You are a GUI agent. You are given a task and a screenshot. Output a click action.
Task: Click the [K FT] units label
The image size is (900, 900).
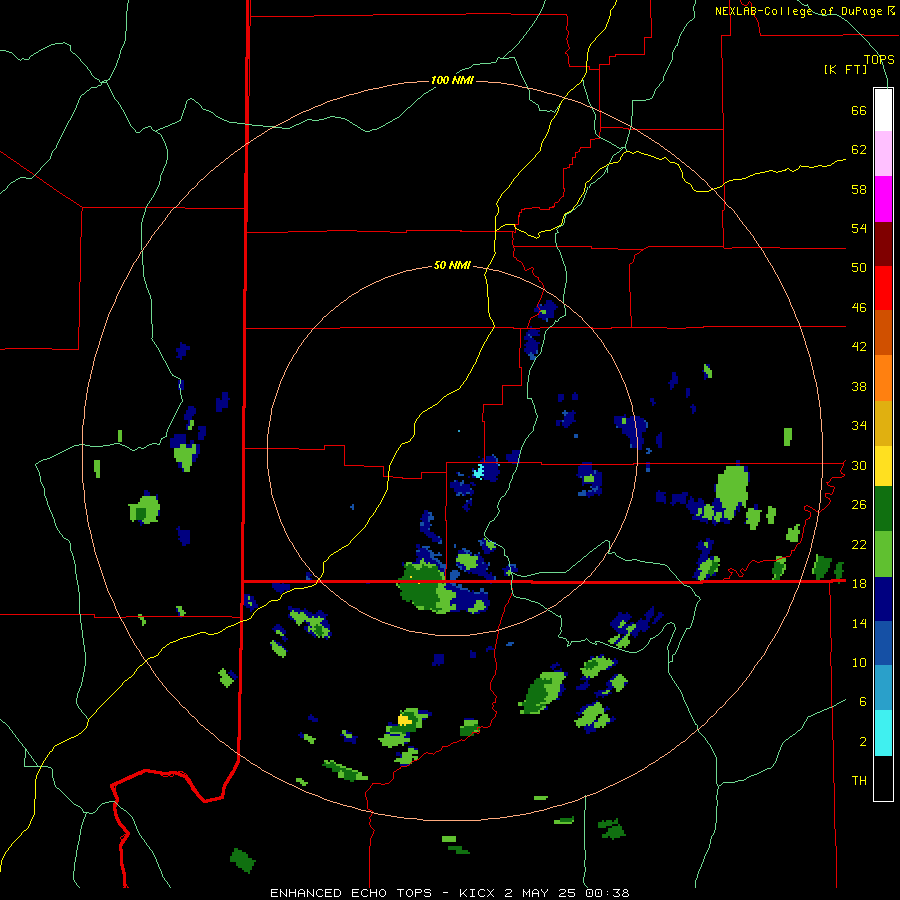845,70
